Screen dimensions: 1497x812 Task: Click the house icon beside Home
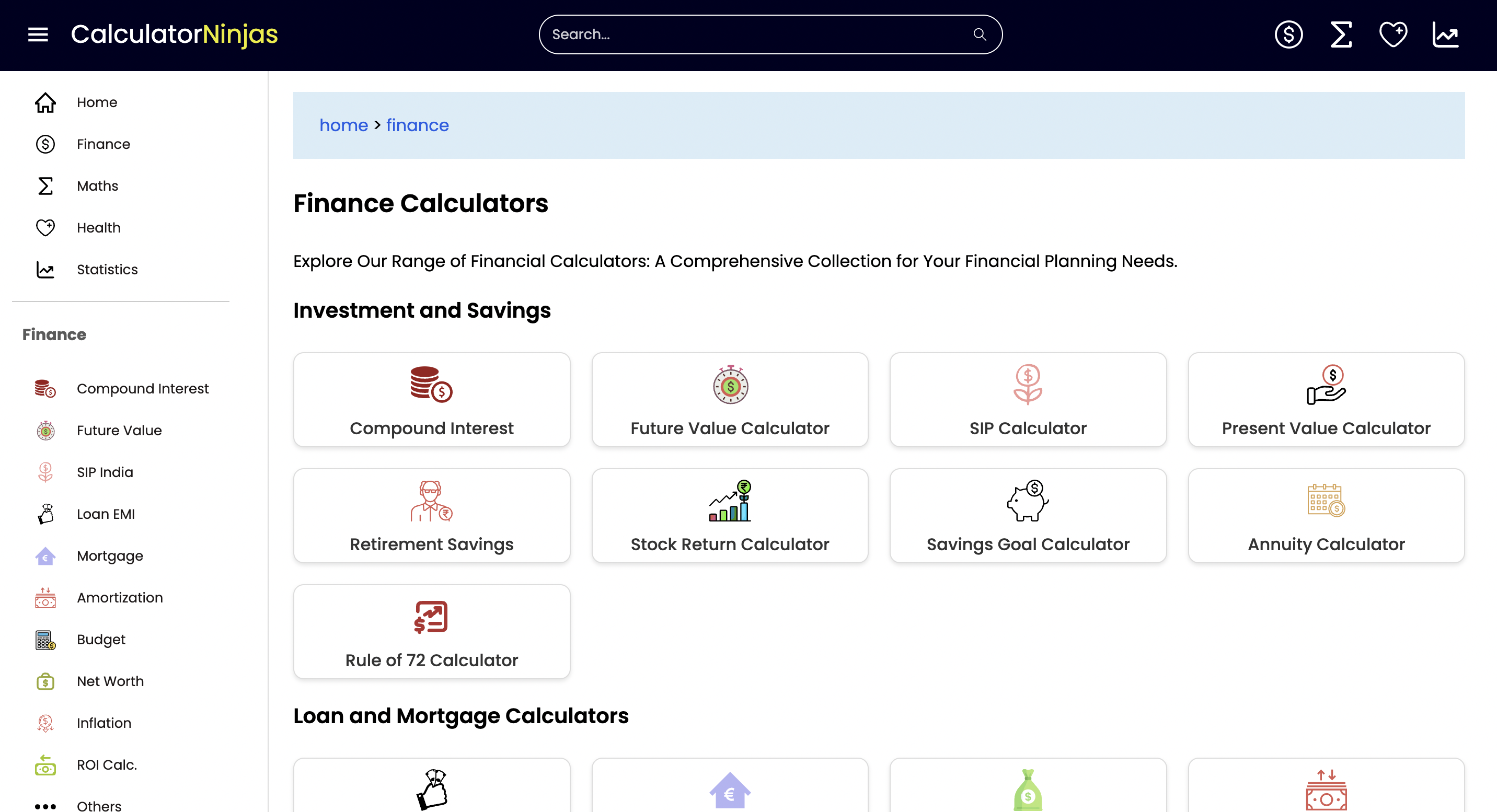[x=45, y=102]
